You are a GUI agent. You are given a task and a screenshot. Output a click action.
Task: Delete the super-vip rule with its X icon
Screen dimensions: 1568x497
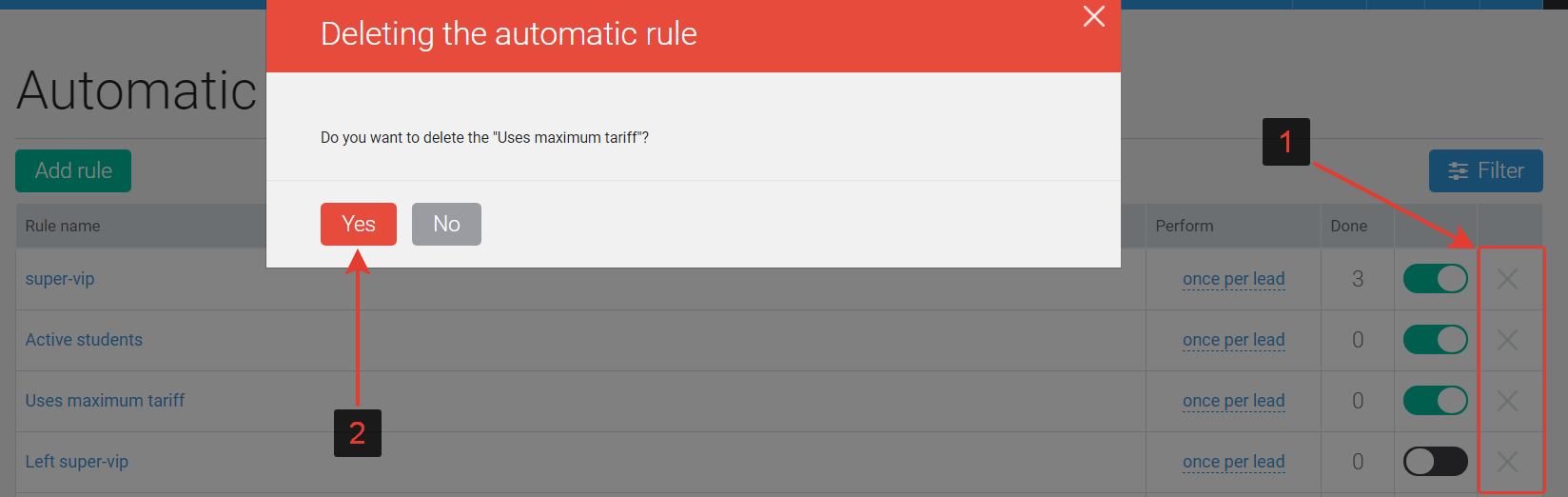click(1507, 279)
